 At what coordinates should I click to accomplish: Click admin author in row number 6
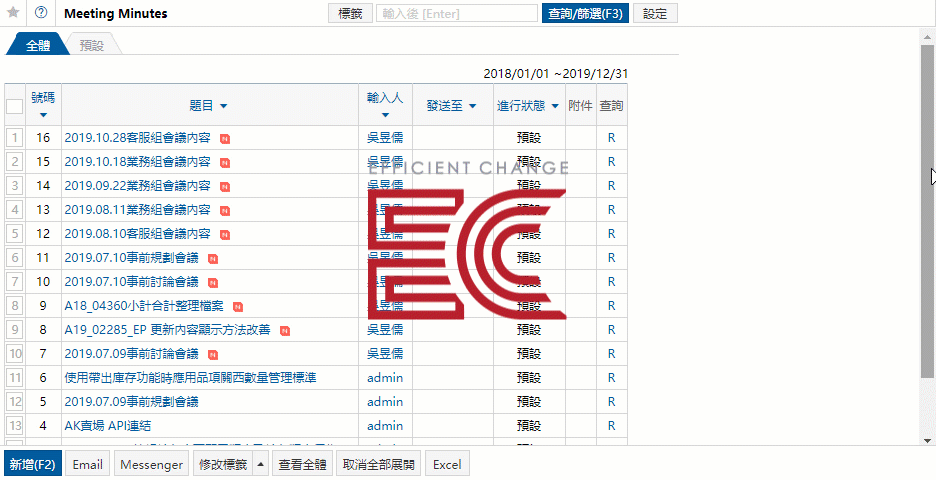(x=385, y=378)
